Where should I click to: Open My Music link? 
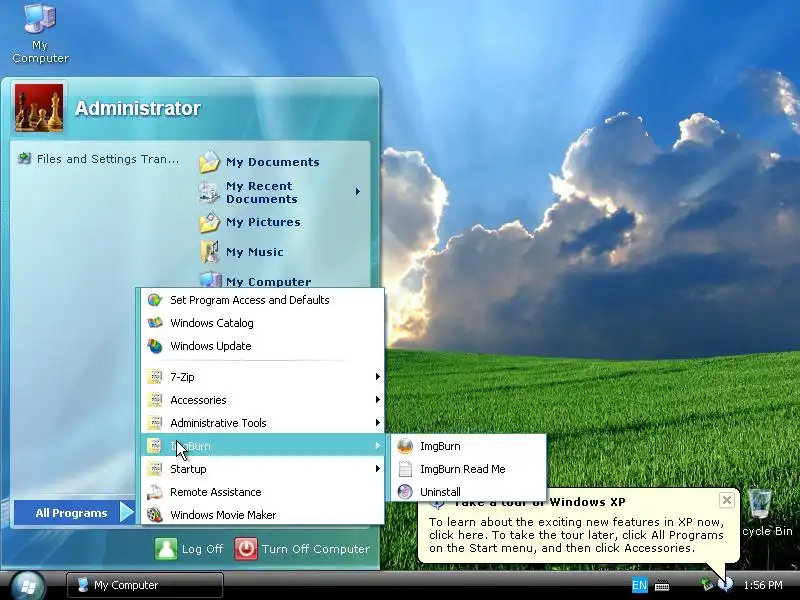coord(255,252)
